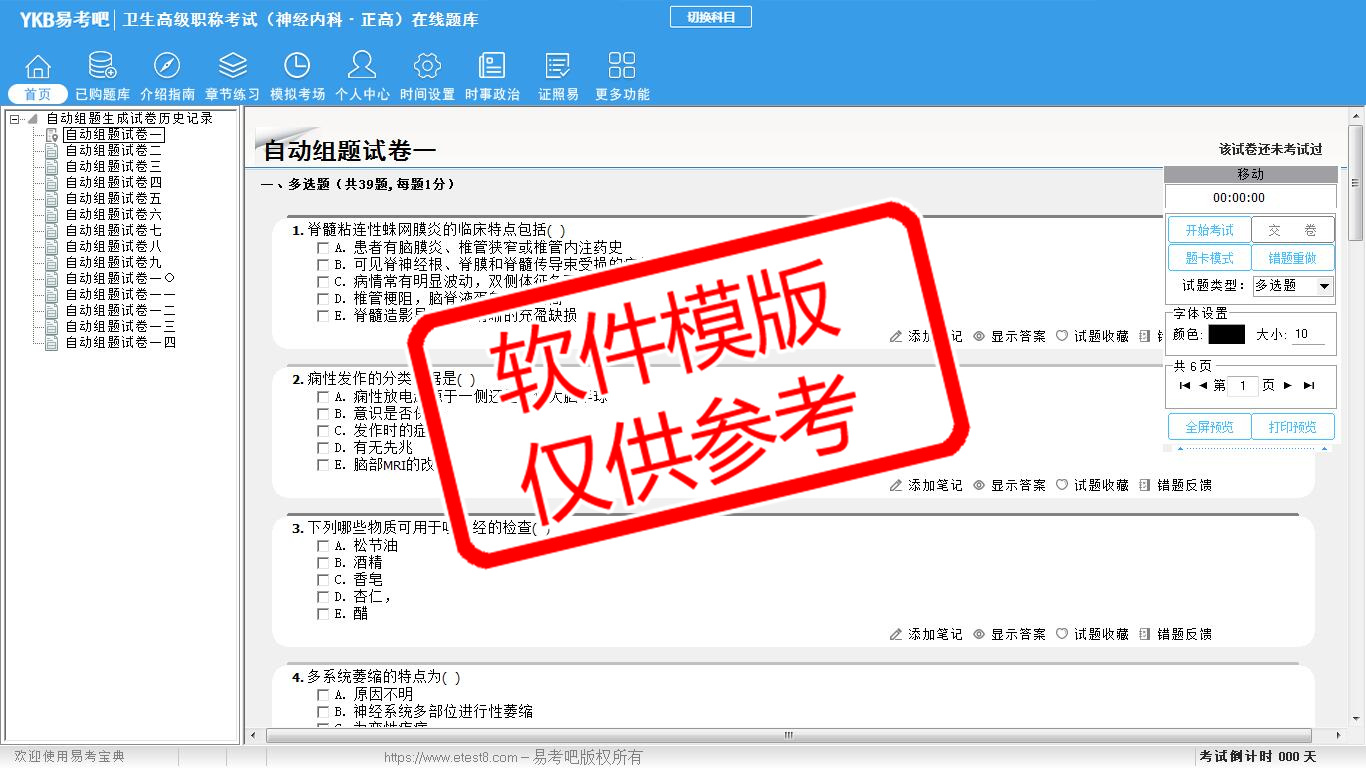The height and width of the screenshot is (768, 1366).
Task: Open 打印预览 print preview
Action: [x=1293, y=427]
